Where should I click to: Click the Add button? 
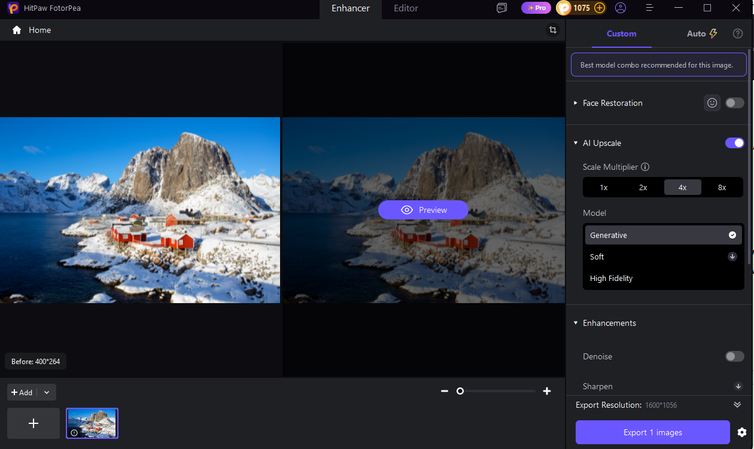tap(22, 392)
